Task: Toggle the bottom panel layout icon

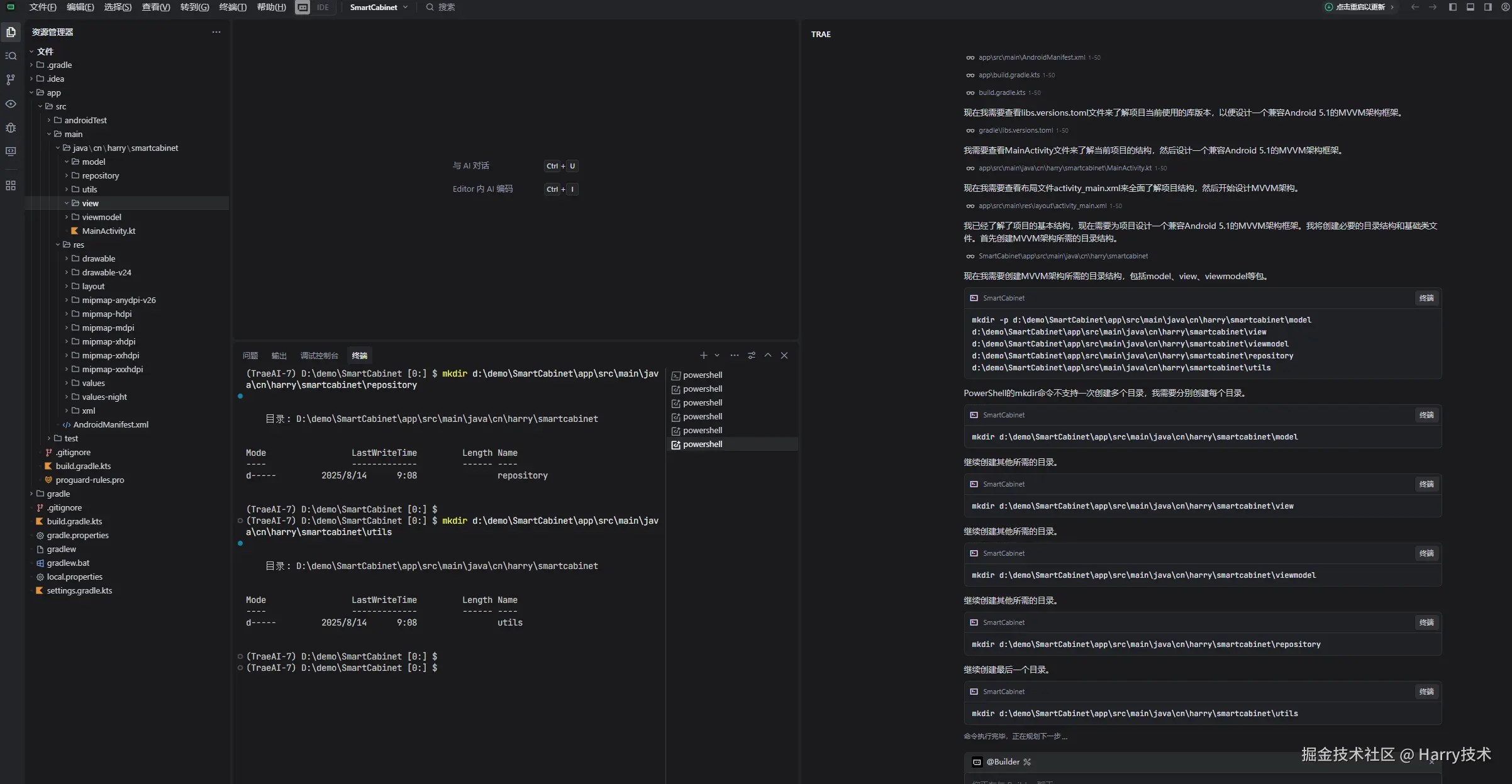Action: [1470, 8]
